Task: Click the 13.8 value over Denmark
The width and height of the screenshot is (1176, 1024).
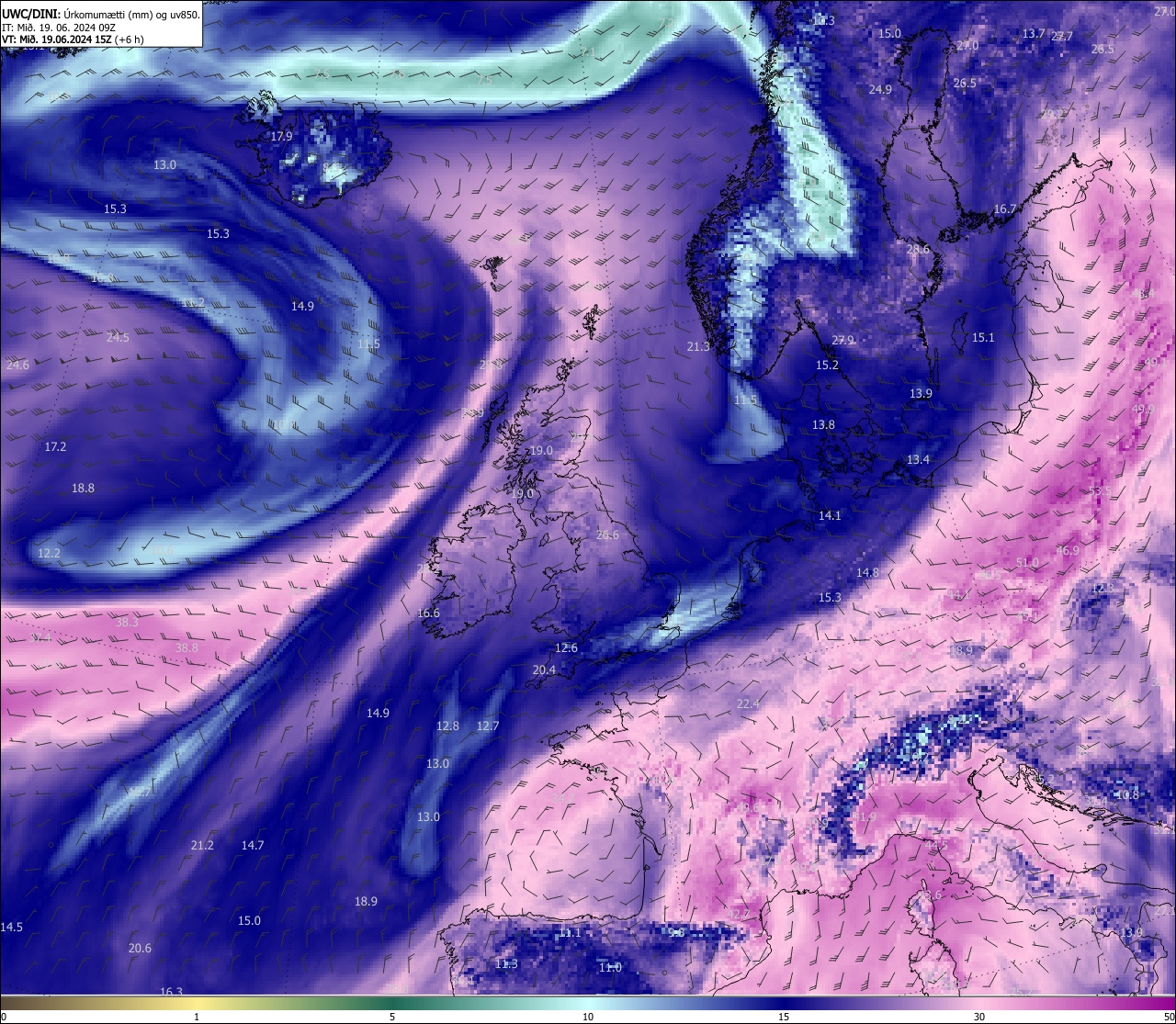Action: point(823,424)
